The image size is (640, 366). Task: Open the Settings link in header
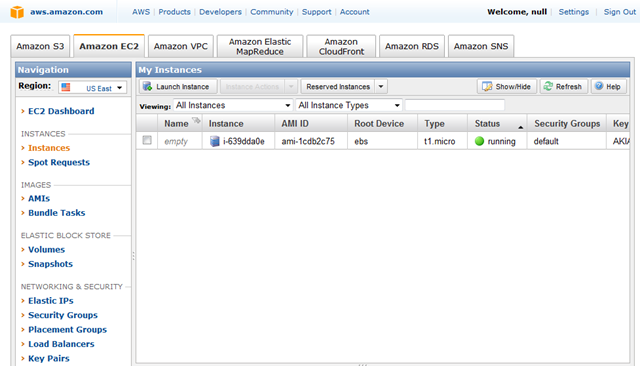pos(573,12)
